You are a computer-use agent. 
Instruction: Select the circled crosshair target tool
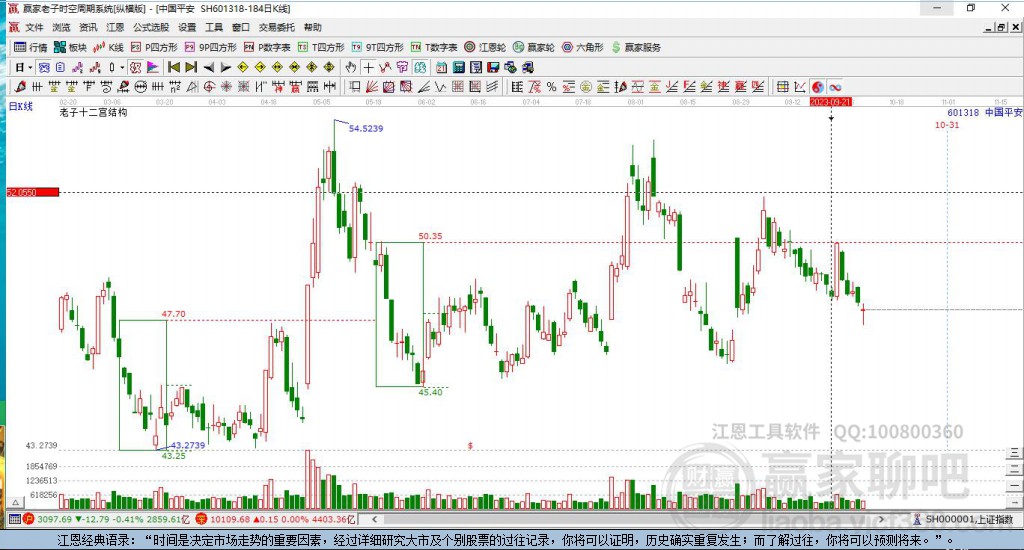tap(209, 86)
